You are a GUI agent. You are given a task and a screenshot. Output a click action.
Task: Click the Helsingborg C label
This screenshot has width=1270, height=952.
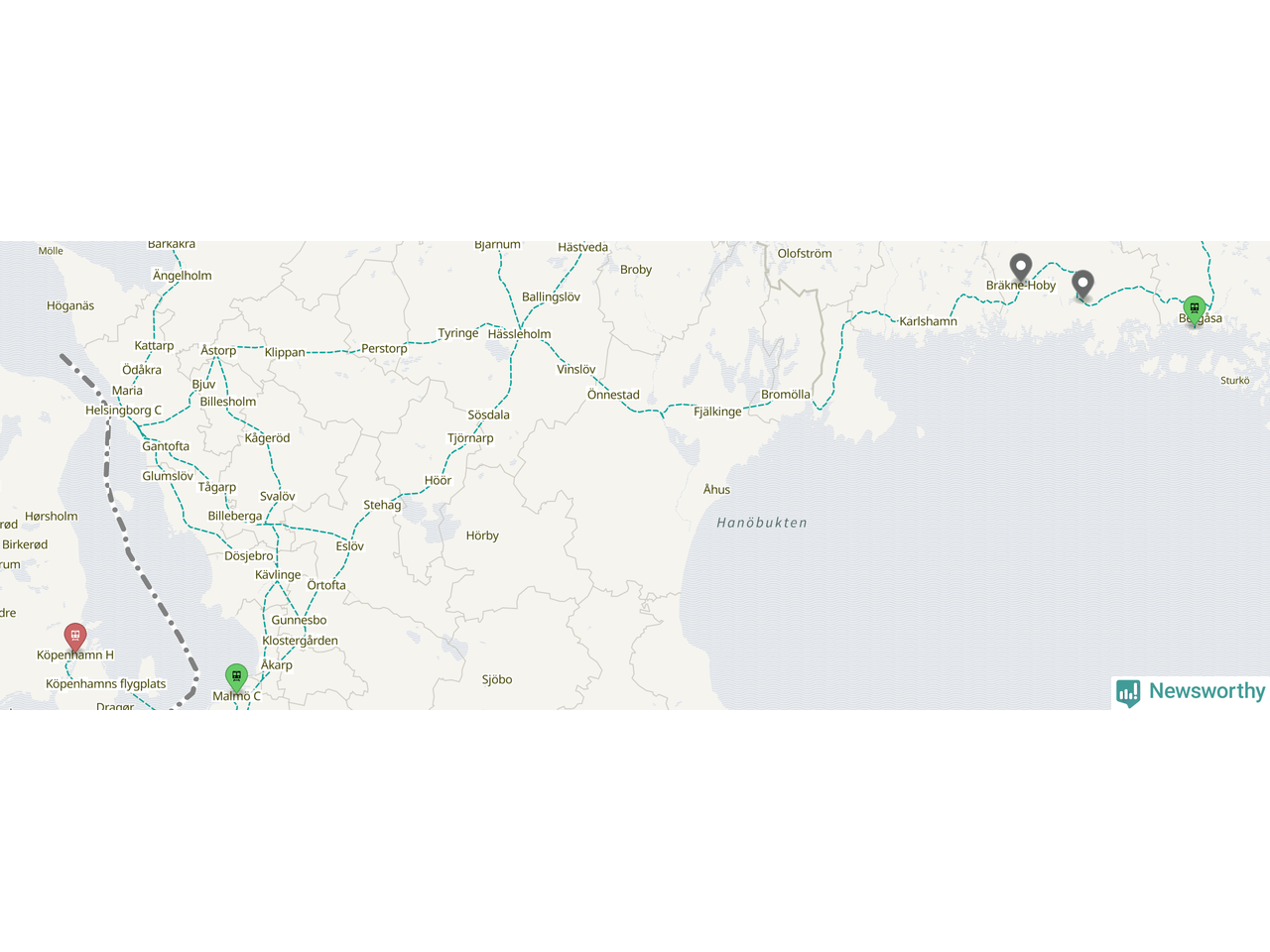pyautogui.click(x=123, y=410)
